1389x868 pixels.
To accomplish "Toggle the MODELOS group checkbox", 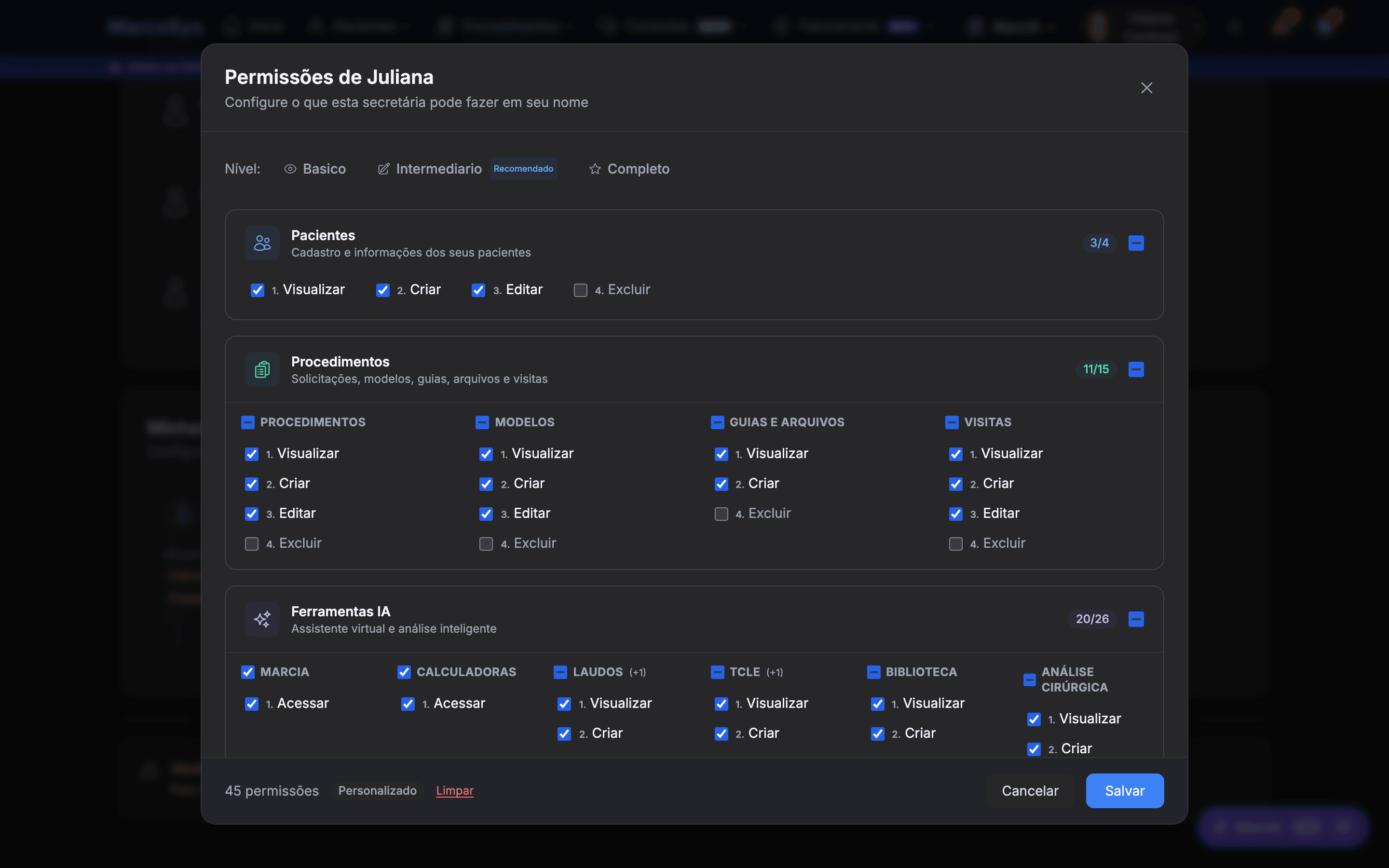I will point(482,422).
